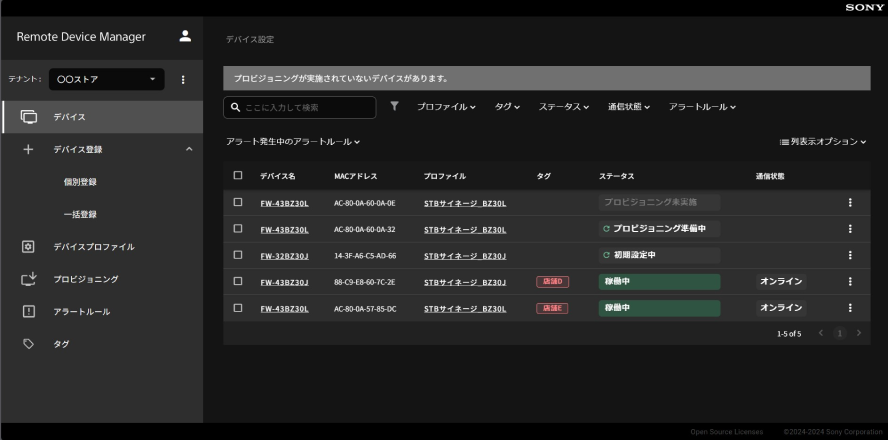Expand the ステータス filter dropdown
The height and width of the screenshot is (440, 888).
pos(564,107)
